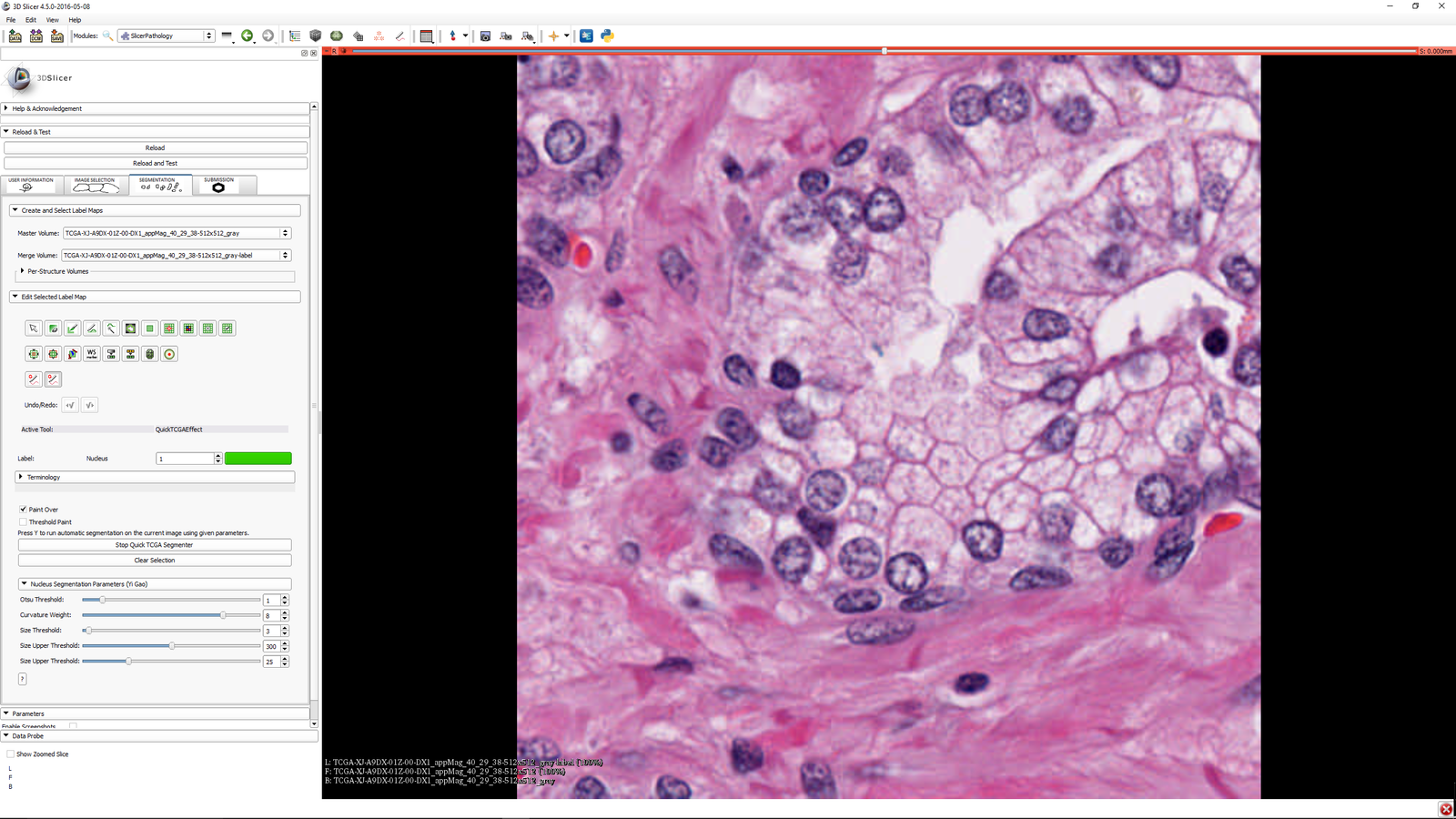1456x819 pixels.
Task: Open the DCM DICOM loader from the toolbar
Action: 36,35
